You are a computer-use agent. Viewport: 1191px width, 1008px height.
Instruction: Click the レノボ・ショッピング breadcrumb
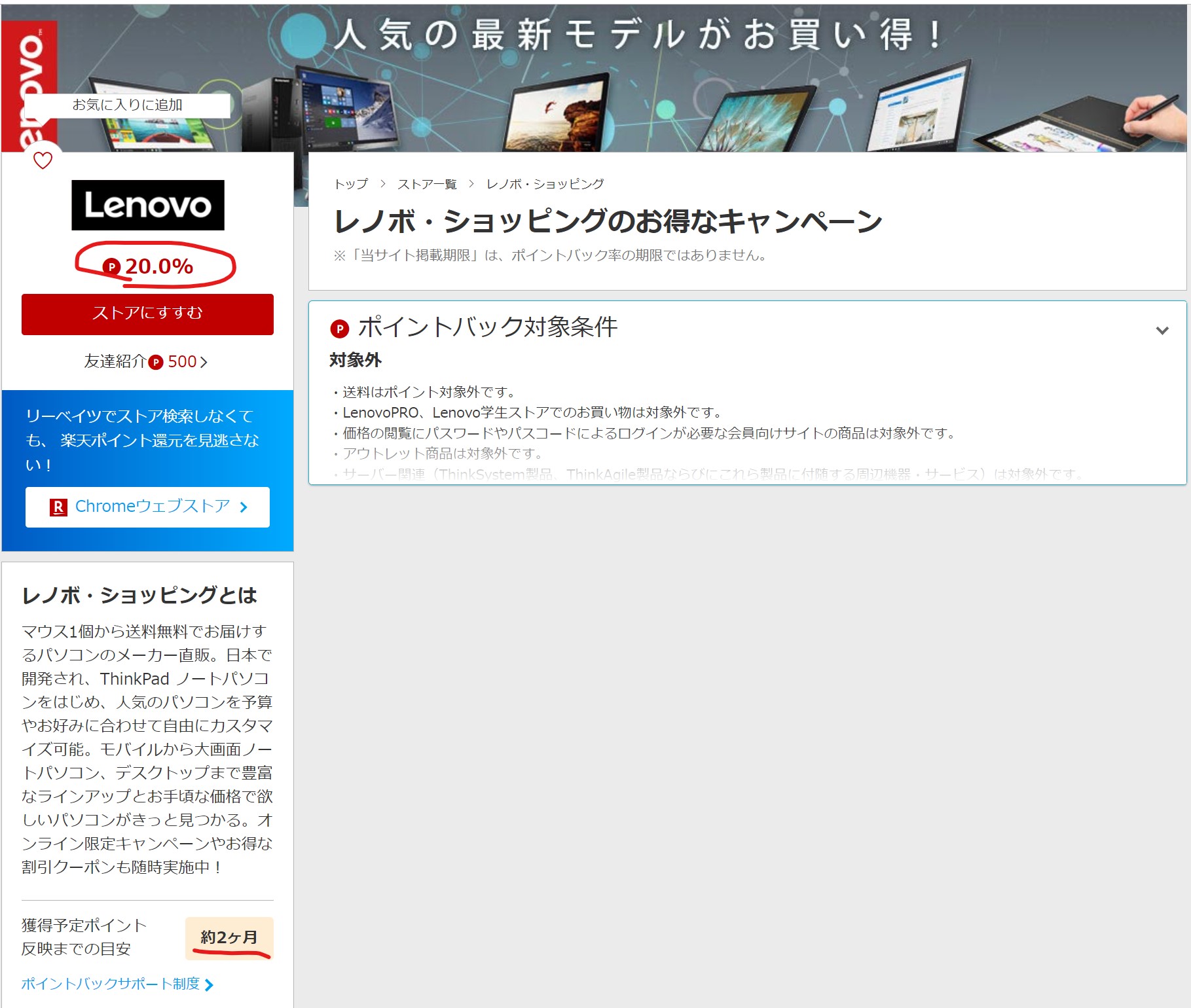coord(545,184)
